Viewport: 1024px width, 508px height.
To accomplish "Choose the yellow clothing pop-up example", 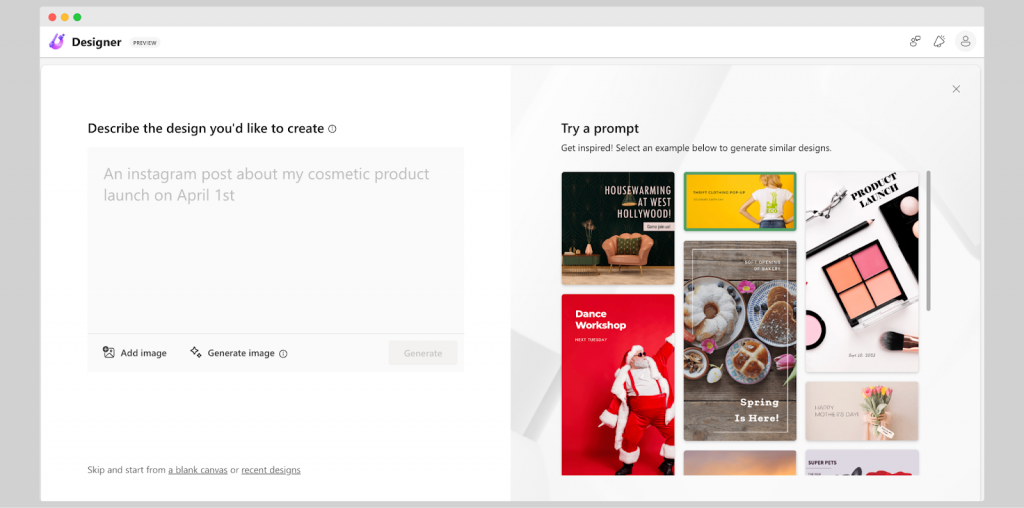I will point(740,201).
